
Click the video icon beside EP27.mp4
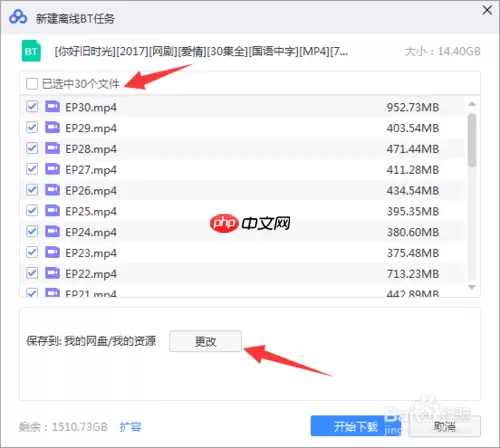click(x=52, y=169)
